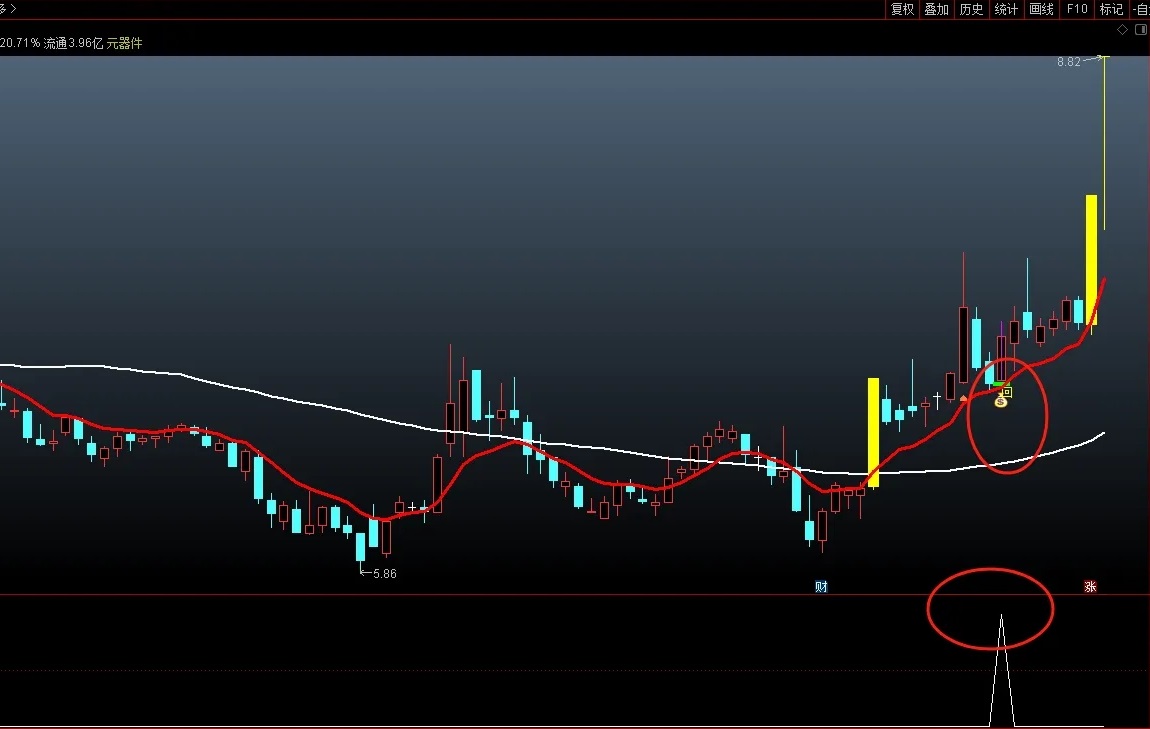
Task: Click the 5.86 low price label
Action: click(x=384, y=574)
